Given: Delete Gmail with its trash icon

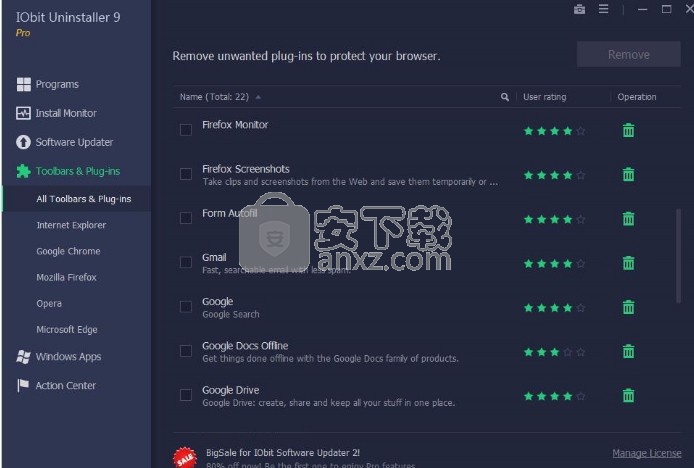Looking at the screenshot, I should coord(628,263).
